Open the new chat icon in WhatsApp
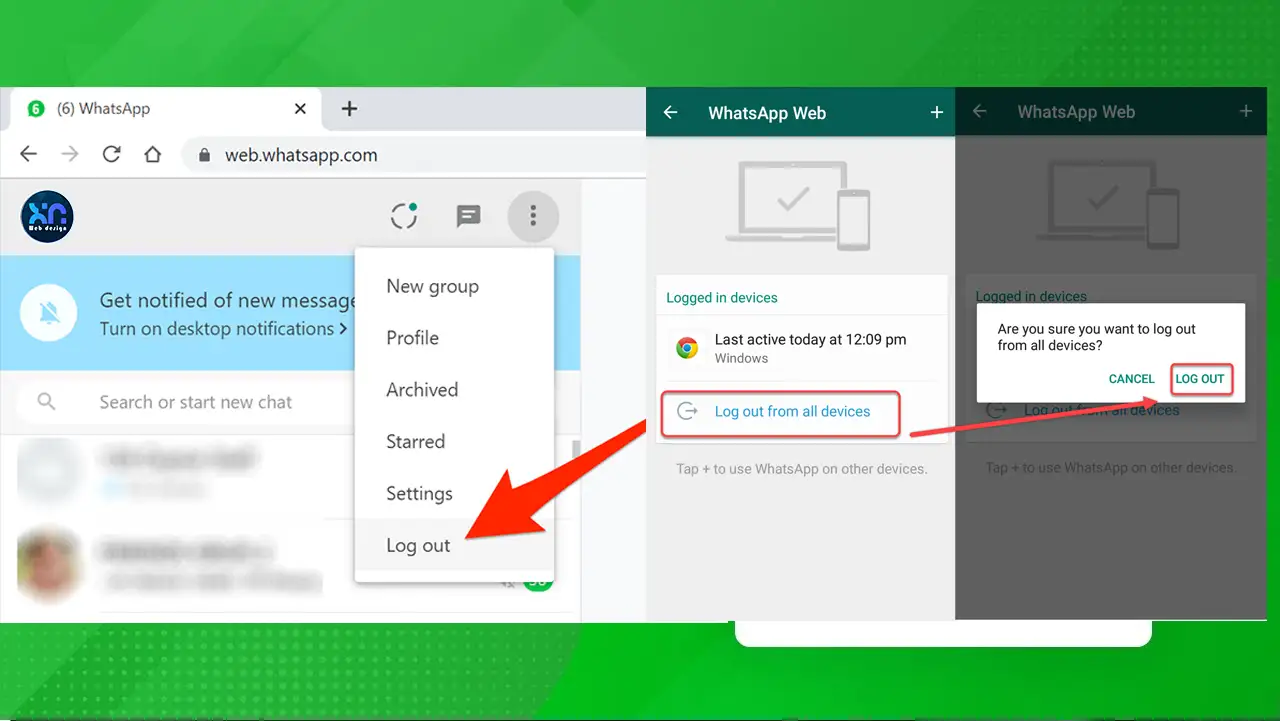 coord(468,216)
